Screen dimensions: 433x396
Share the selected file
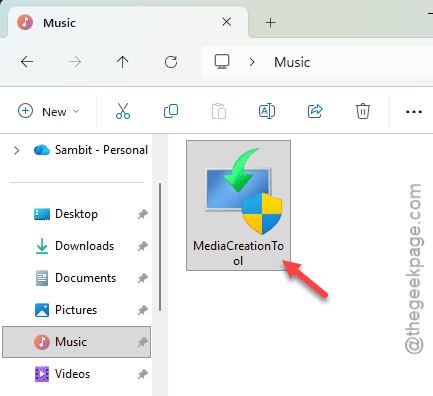coord(315,111)
